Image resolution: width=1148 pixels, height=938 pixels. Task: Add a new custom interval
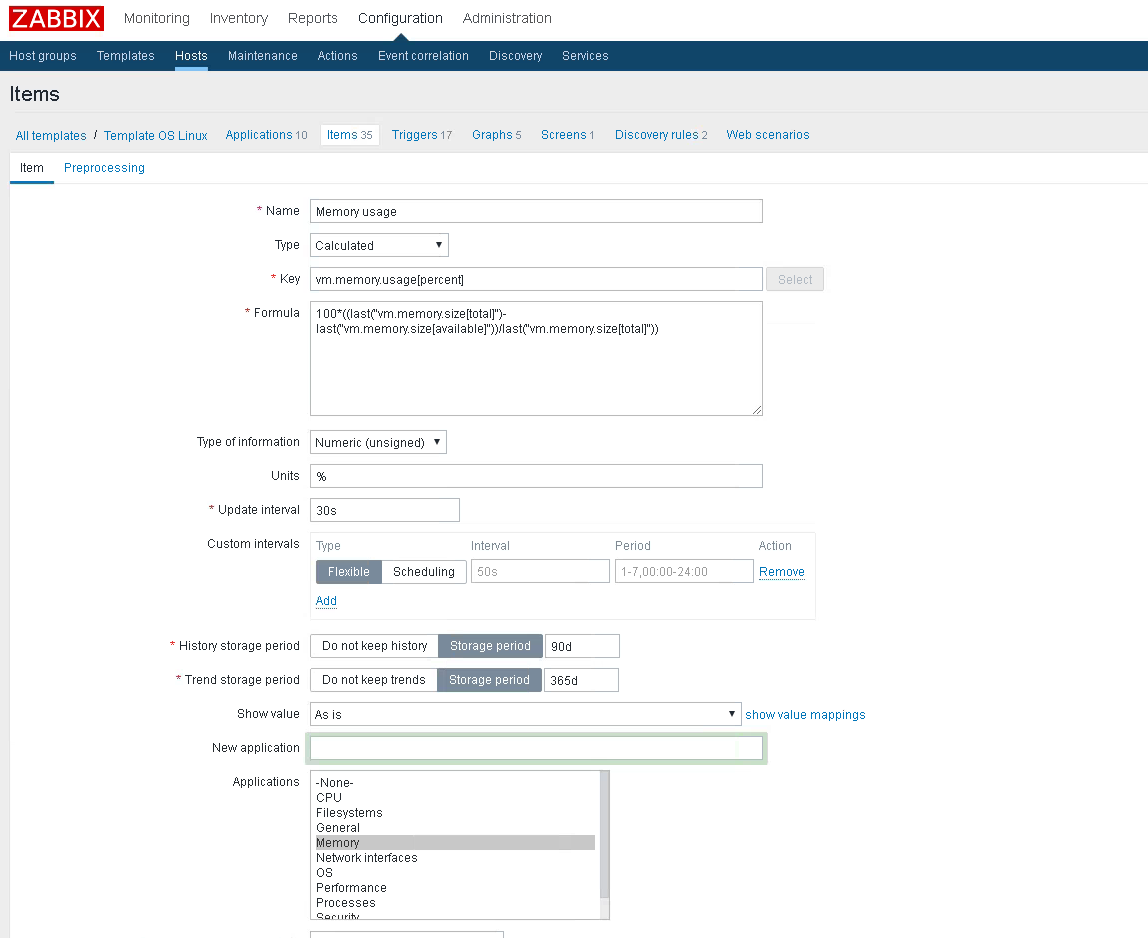point(326,600)
